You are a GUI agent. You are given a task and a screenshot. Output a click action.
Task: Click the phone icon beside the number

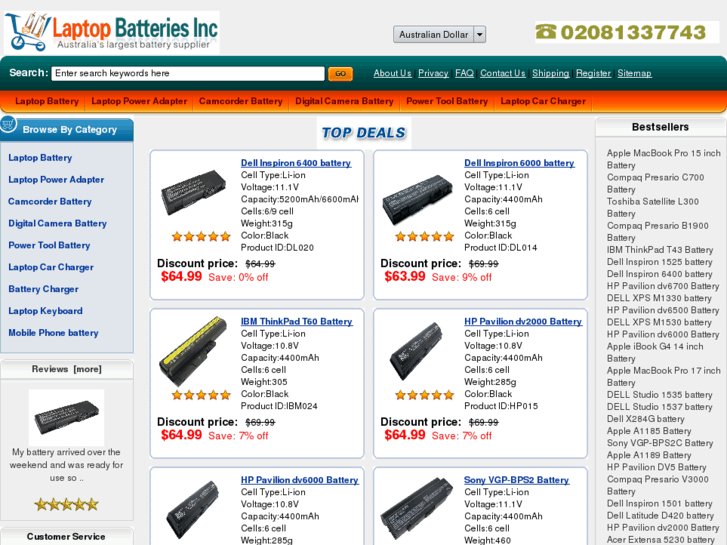pos(546,32)
